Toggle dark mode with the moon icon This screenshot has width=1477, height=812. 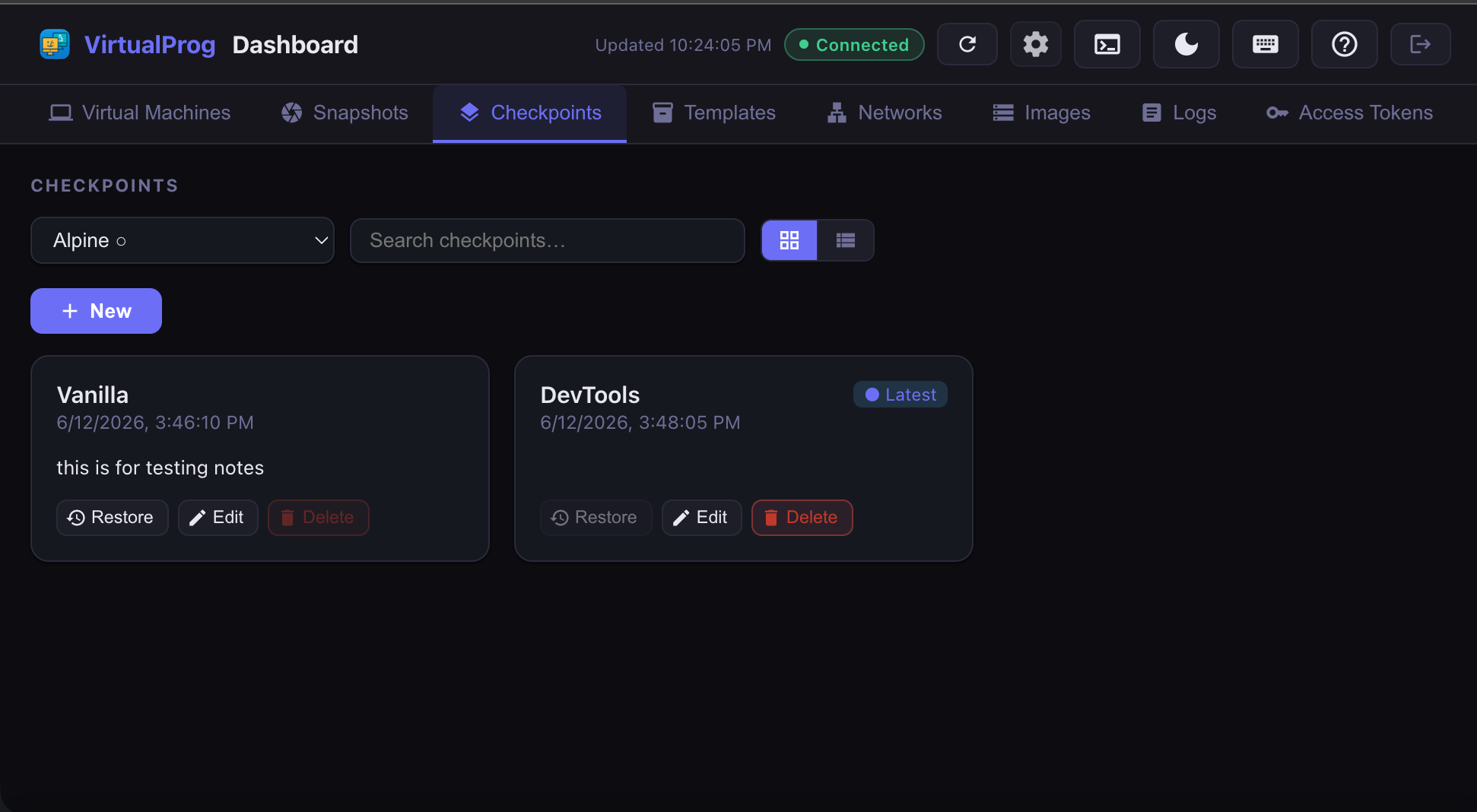tap(1186, 44)
